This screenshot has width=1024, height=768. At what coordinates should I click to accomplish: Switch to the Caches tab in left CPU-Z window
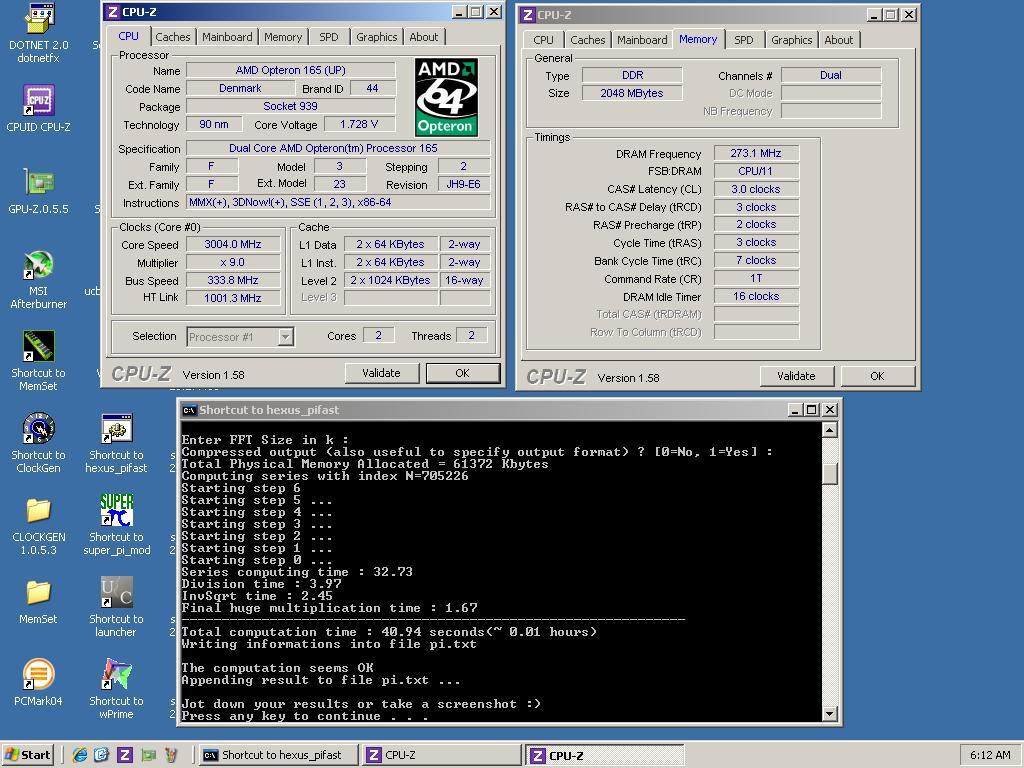pyautogui.click(x=172, y=37)
